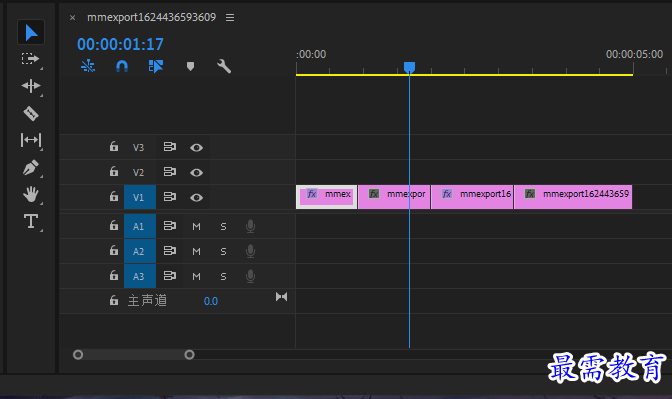Select the Razor tool
Screen dimensions: 672x399
31,113
